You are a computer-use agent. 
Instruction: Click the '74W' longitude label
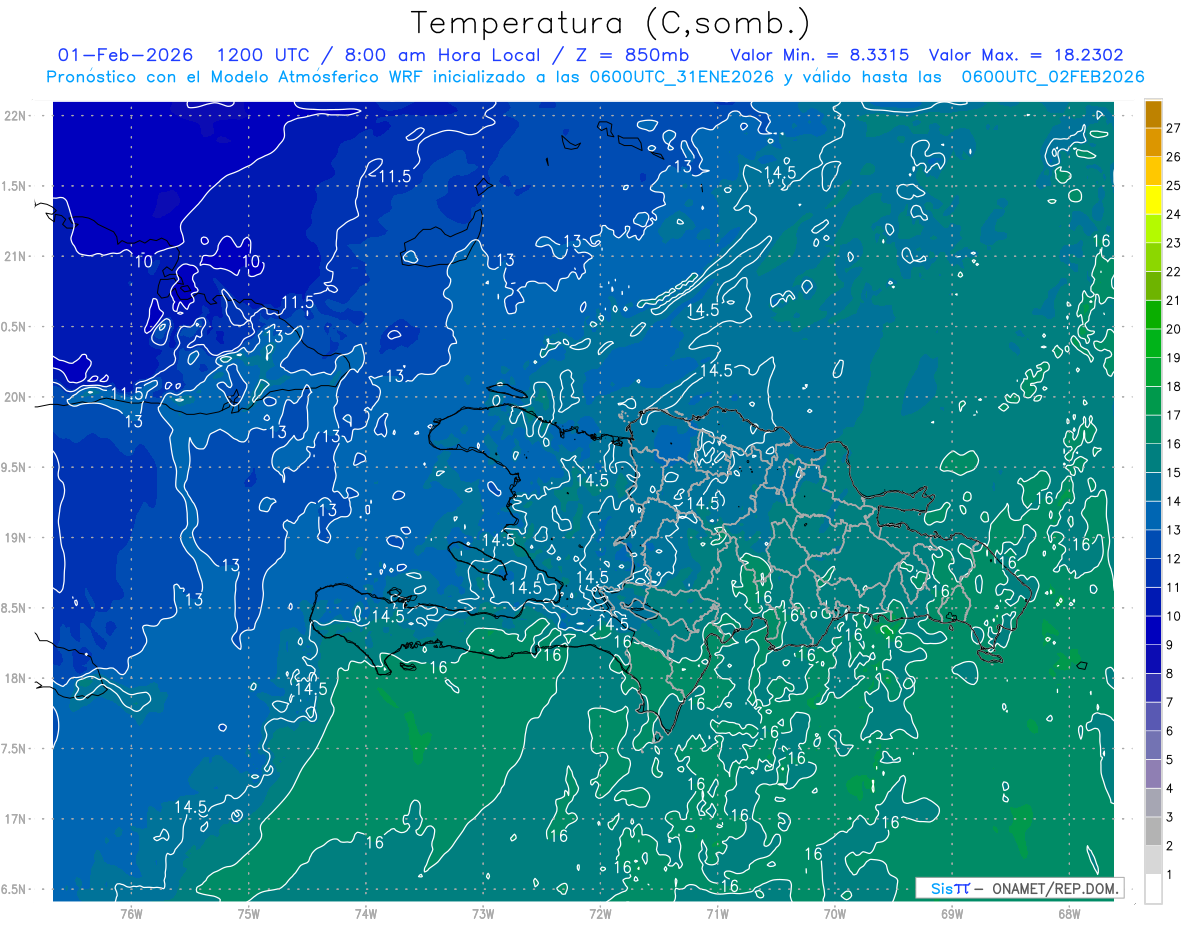click(x=365, y=913)
